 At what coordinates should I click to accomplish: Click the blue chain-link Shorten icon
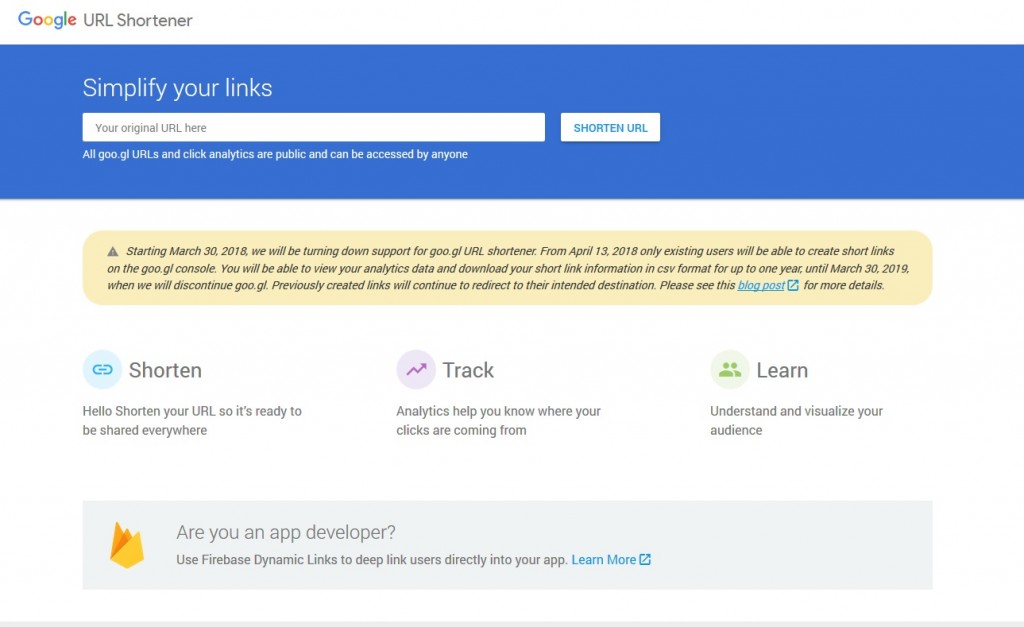[102, 369]
